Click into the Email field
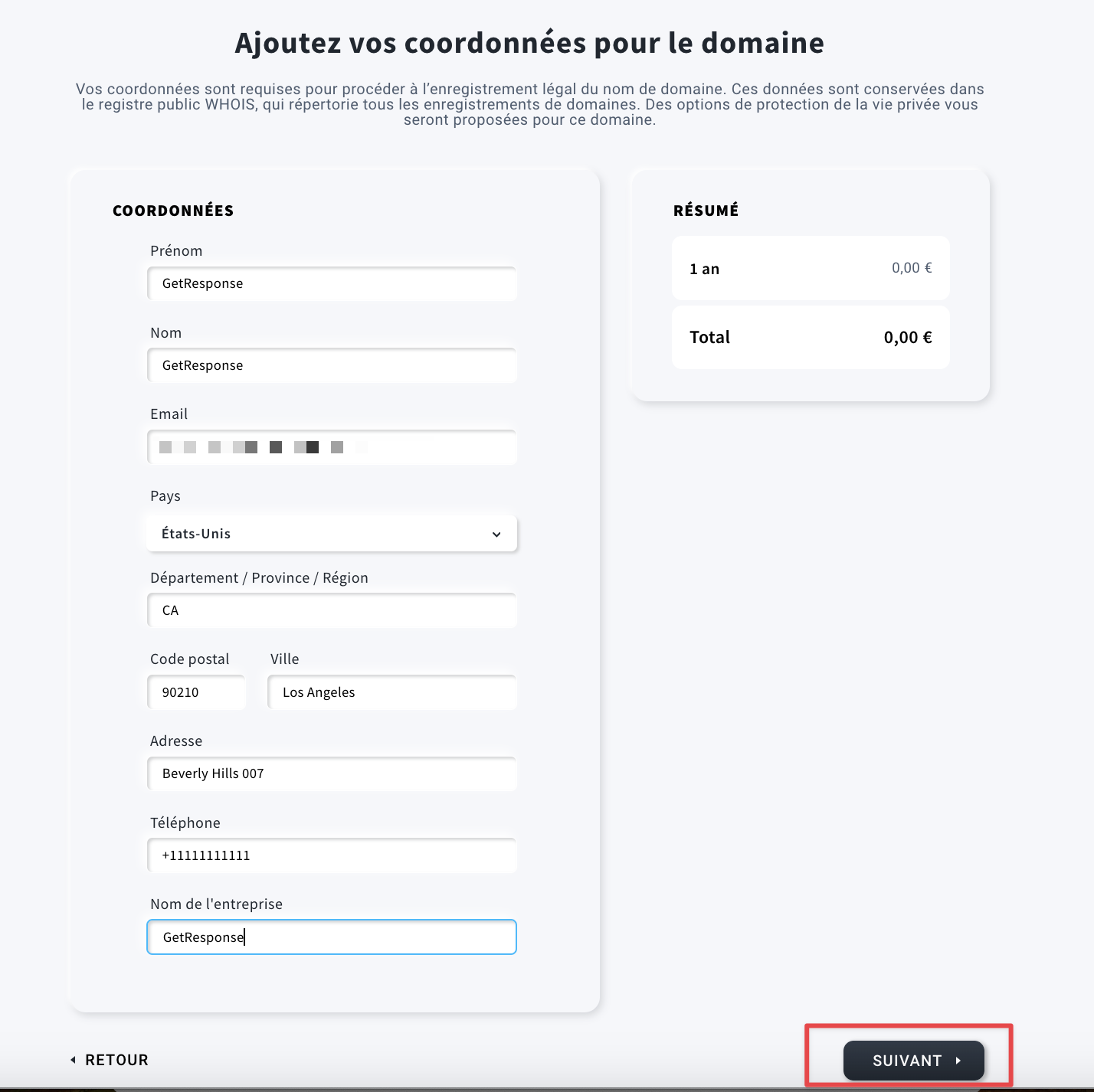The height and width of the screenshot is (1092, 1094). (x=332, y=447)
